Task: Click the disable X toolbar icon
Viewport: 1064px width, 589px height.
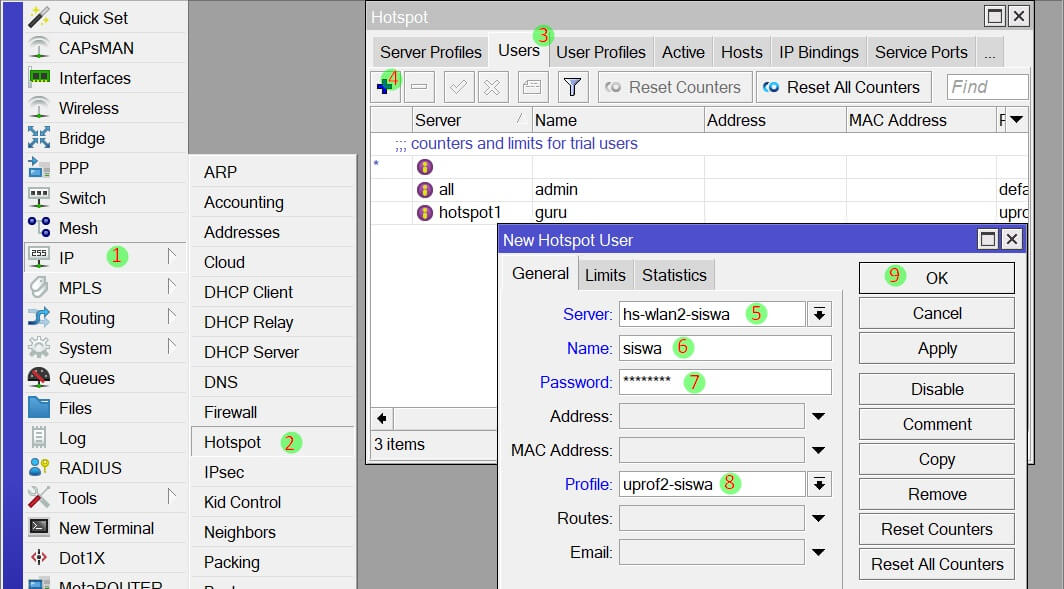Action: (492, 87)
